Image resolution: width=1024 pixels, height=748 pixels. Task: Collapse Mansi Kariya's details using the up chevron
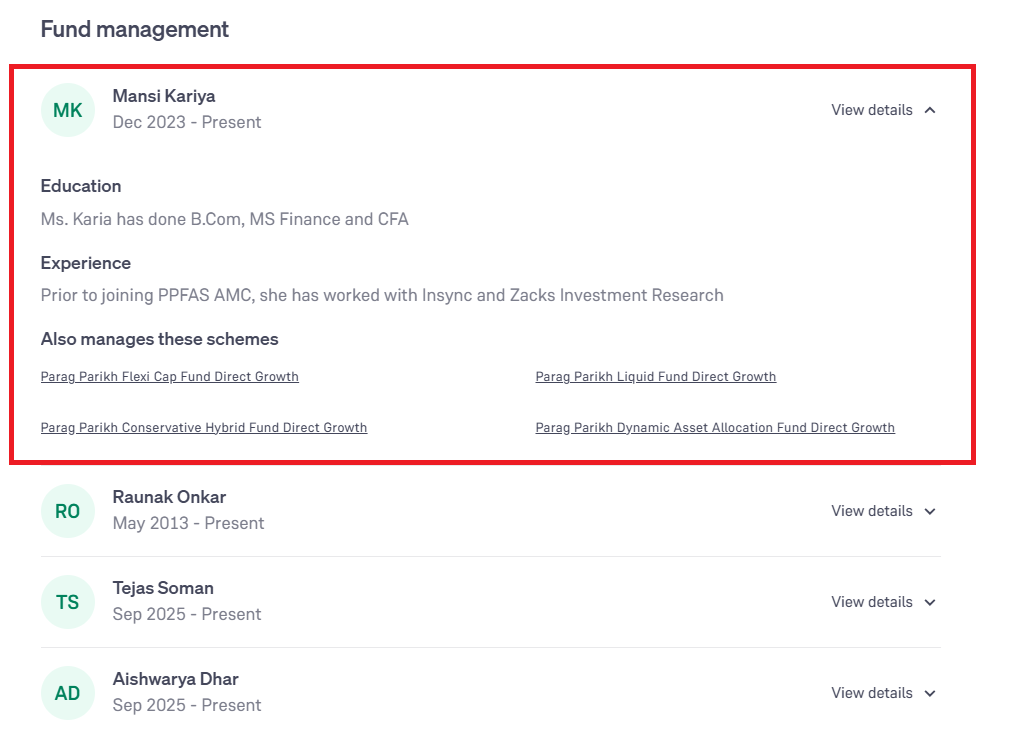click(930, 110)
